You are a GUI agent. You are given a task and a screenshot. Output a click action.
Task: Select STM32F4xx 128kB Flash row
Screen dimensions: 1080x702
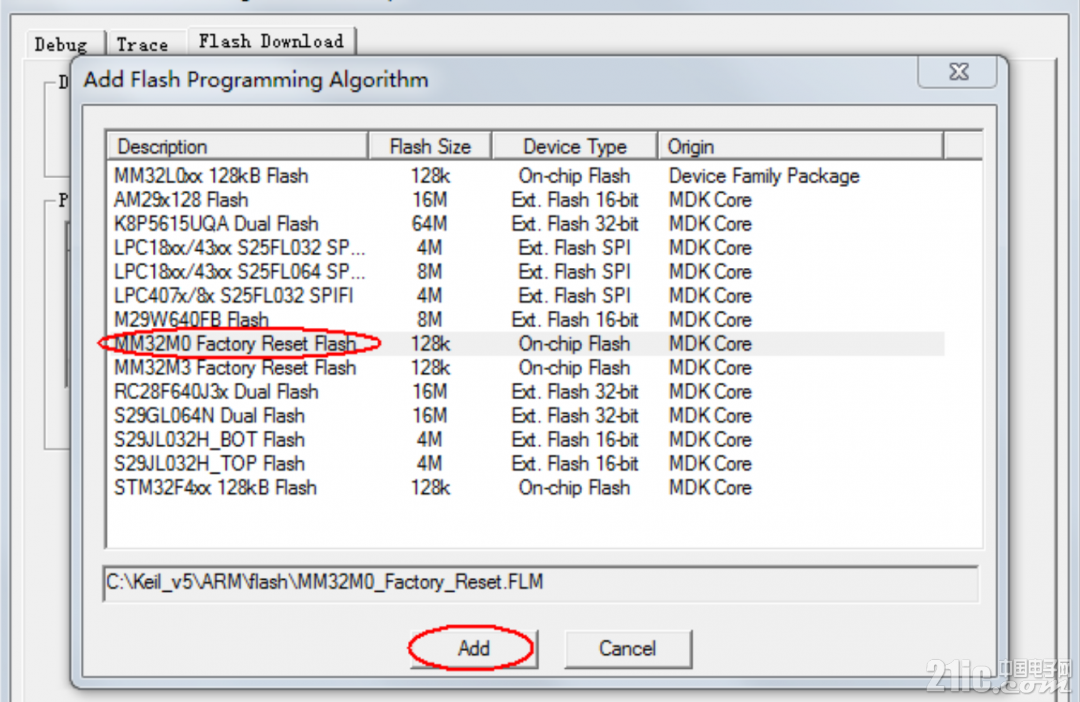click(526, 488)
